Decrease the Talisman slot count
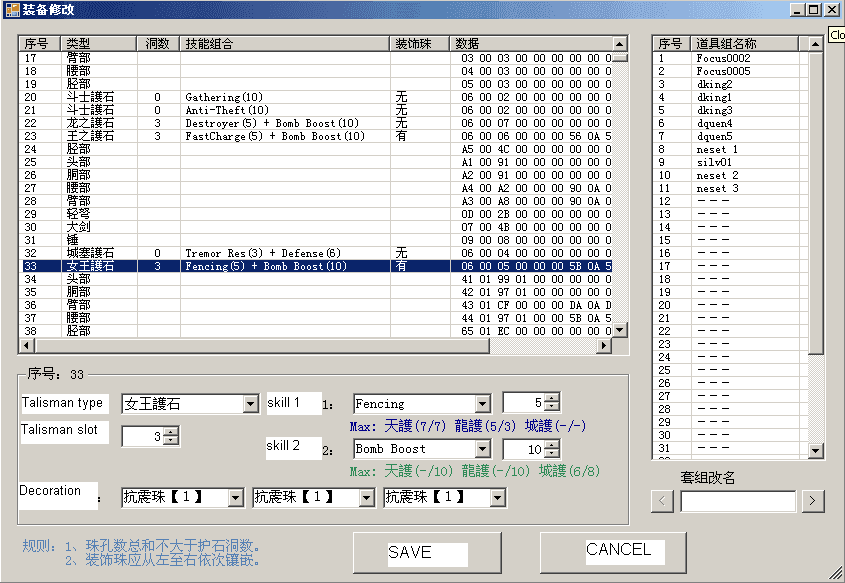The width and height of the screenshot is (845, 583). [171, 440]
